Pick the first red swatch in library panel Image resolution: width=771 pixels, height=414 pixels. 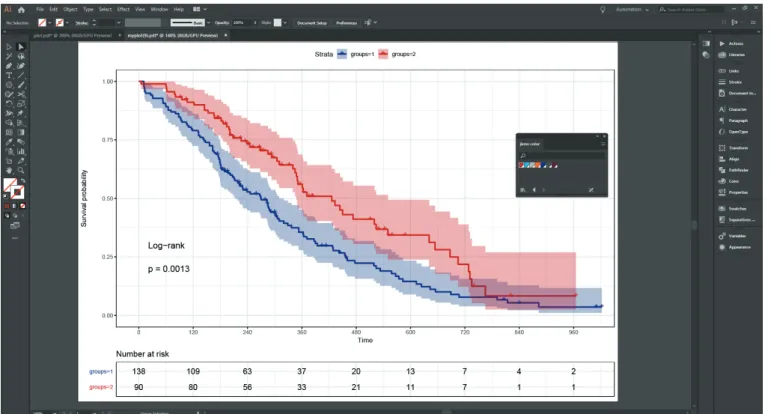tap(521, 165)
